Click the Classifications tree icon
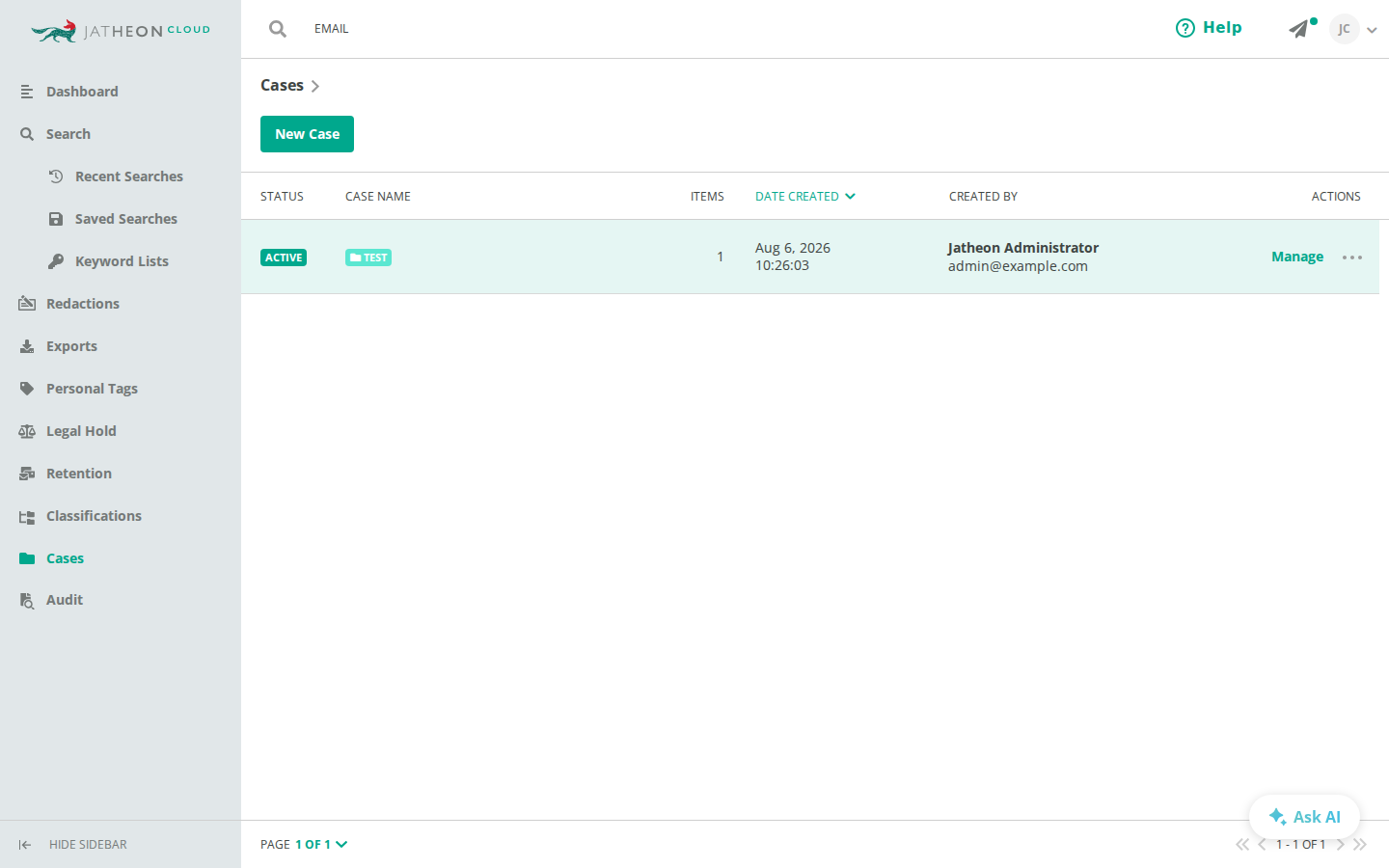 point(27,516)
